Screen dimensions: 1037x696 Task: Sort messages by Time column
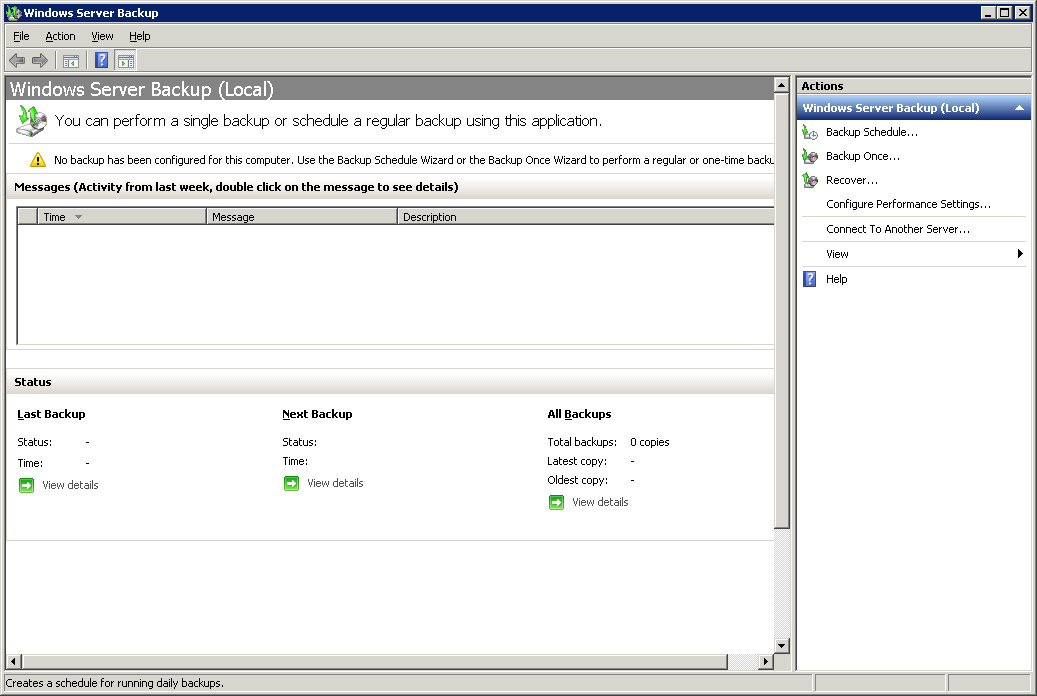point(122,217)
